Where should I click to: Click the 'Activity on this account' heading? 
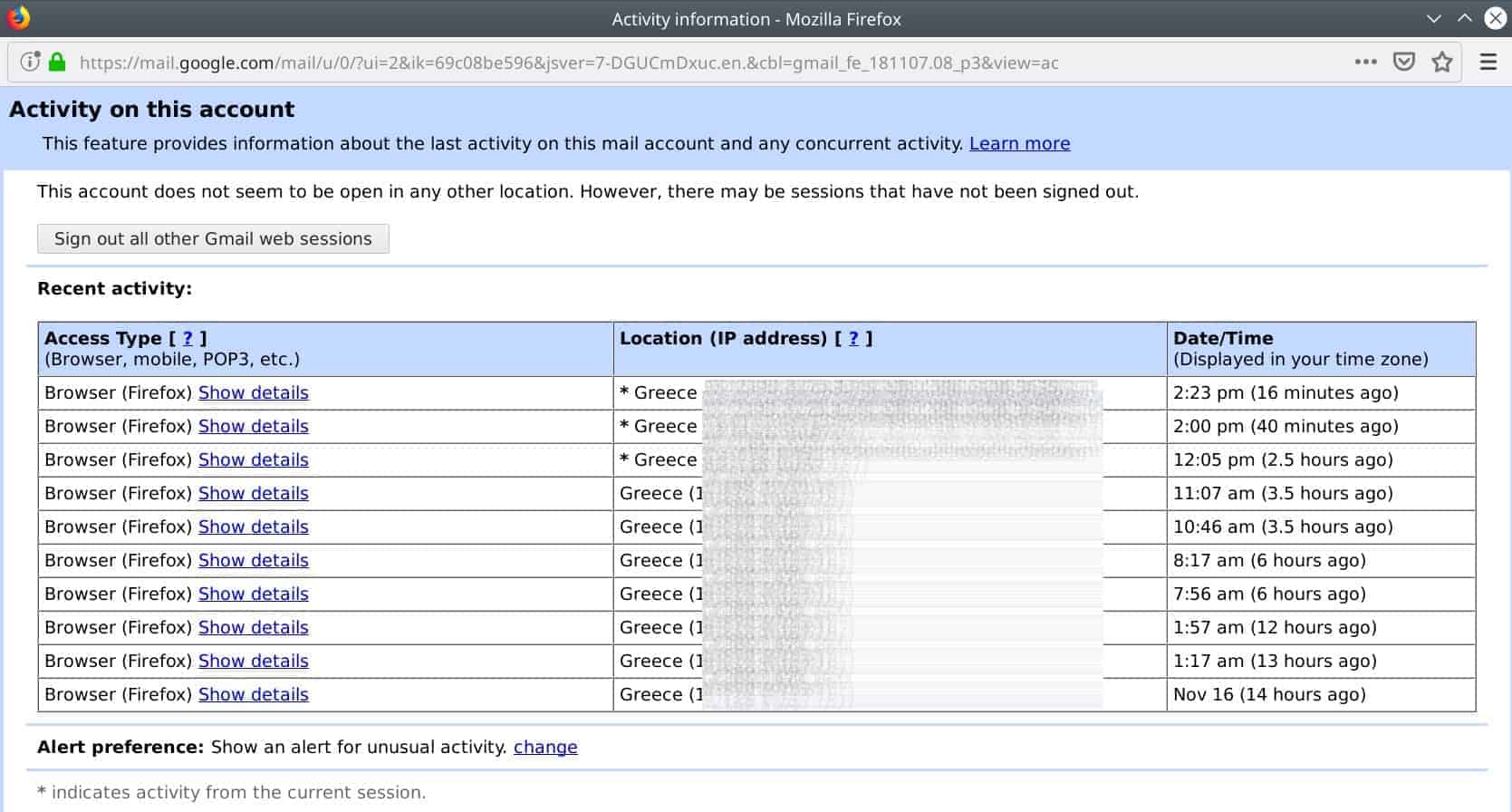(x=152, y=110)
